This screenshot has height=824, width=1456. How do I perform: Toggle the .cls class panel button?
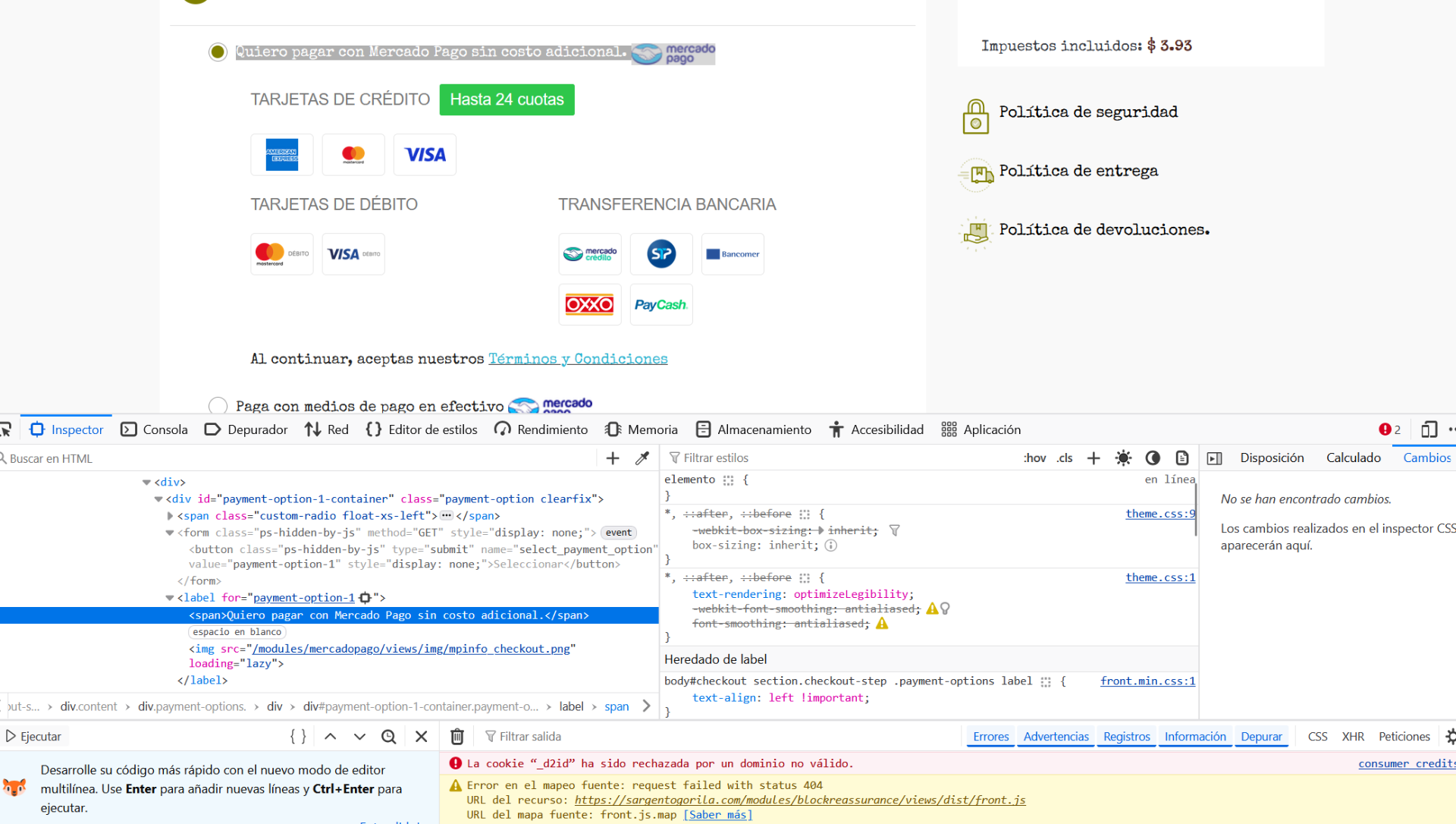pos(1065,458)
